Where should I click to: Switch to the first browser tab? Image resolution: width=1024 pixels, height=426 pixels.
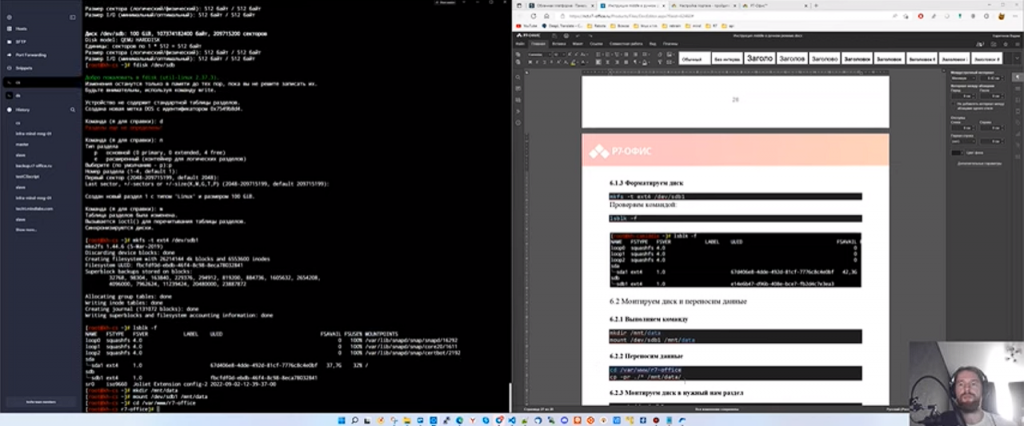coord(562,5)
